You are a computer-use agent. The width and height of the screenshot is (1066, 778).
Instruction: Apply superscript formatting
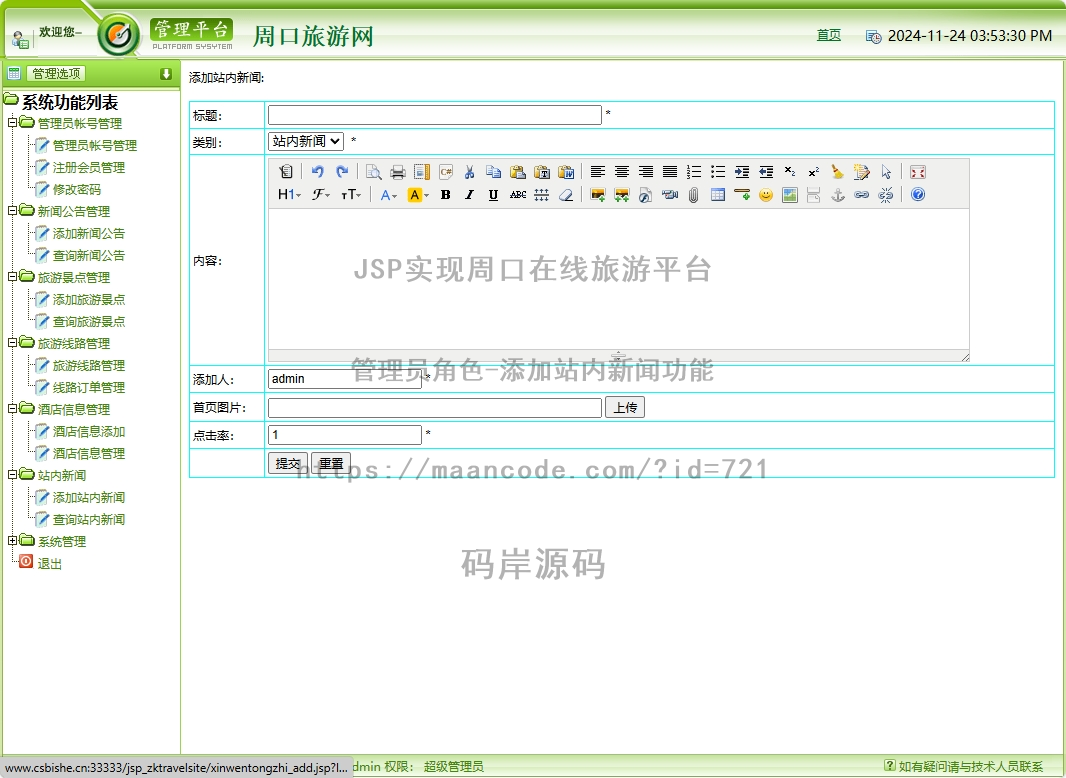814,172
